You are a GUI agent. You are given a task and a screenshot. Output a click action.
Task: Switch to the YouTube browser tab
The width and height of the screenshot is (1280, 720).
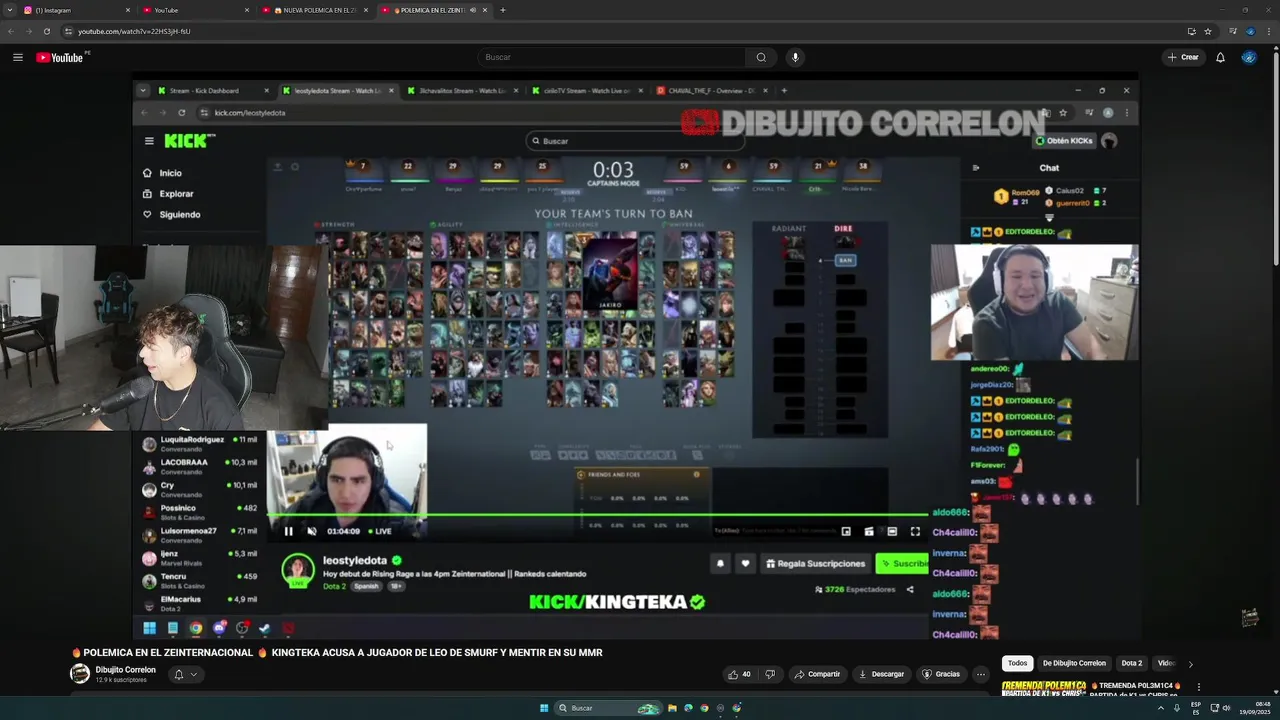195,10
